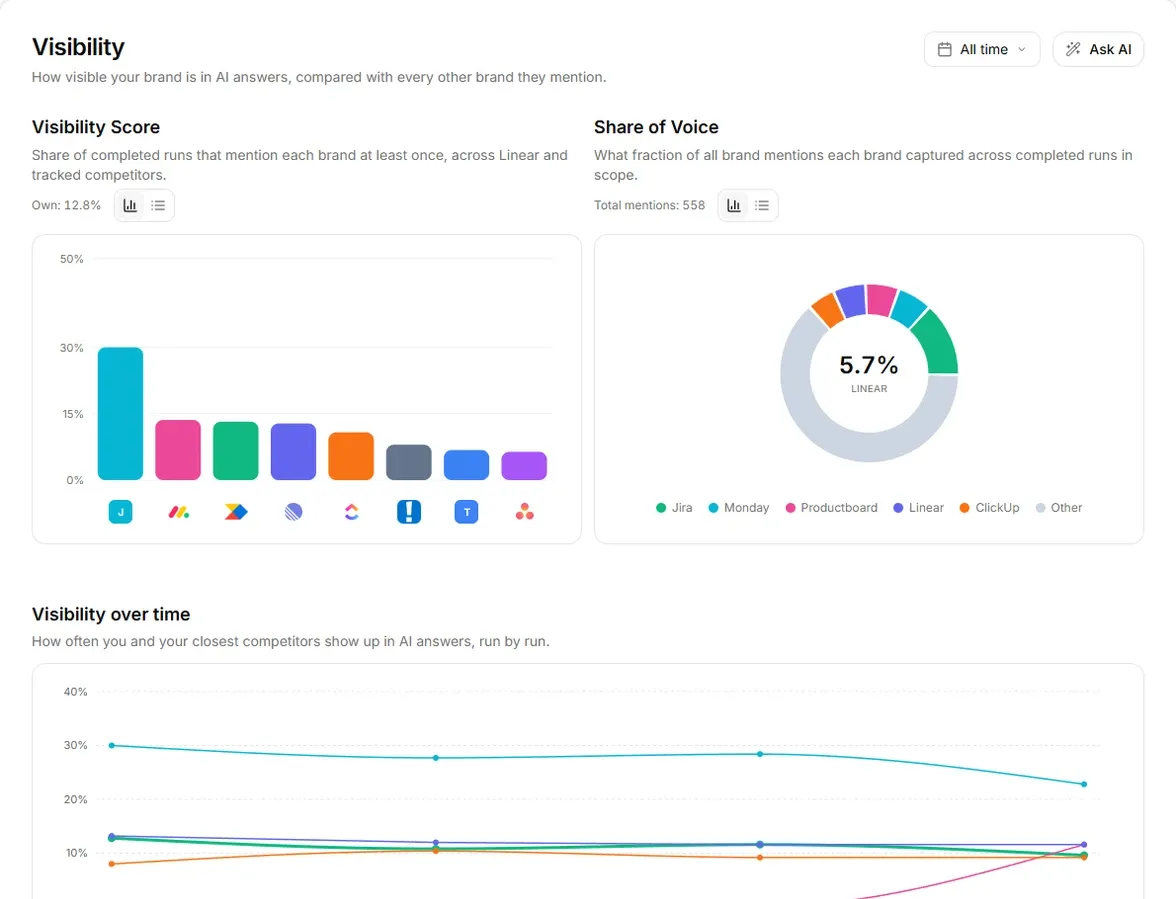Switch Visibility Score to list view
This screenshot has width=1176, height=899.
158,205
